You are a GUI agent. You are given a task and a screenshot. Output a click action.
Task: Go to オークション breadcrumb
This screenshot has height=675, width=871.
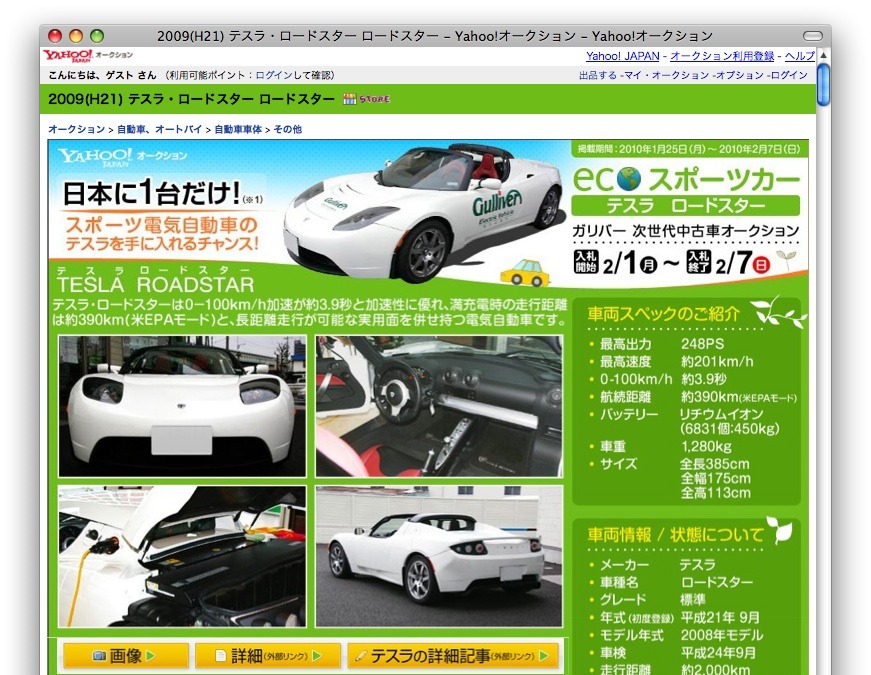77,129
